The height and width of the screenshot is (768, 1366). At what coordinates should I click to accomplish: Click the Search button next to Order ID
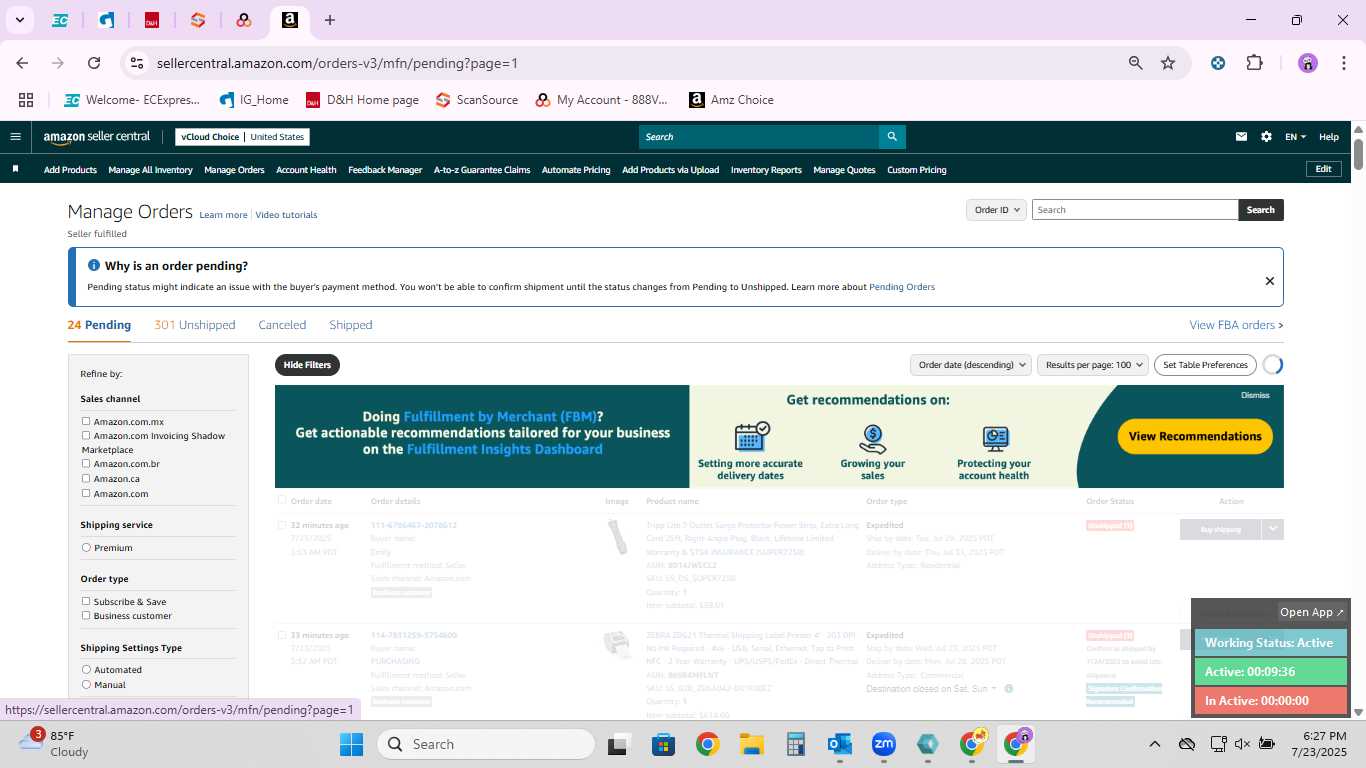pos(1260,210)
